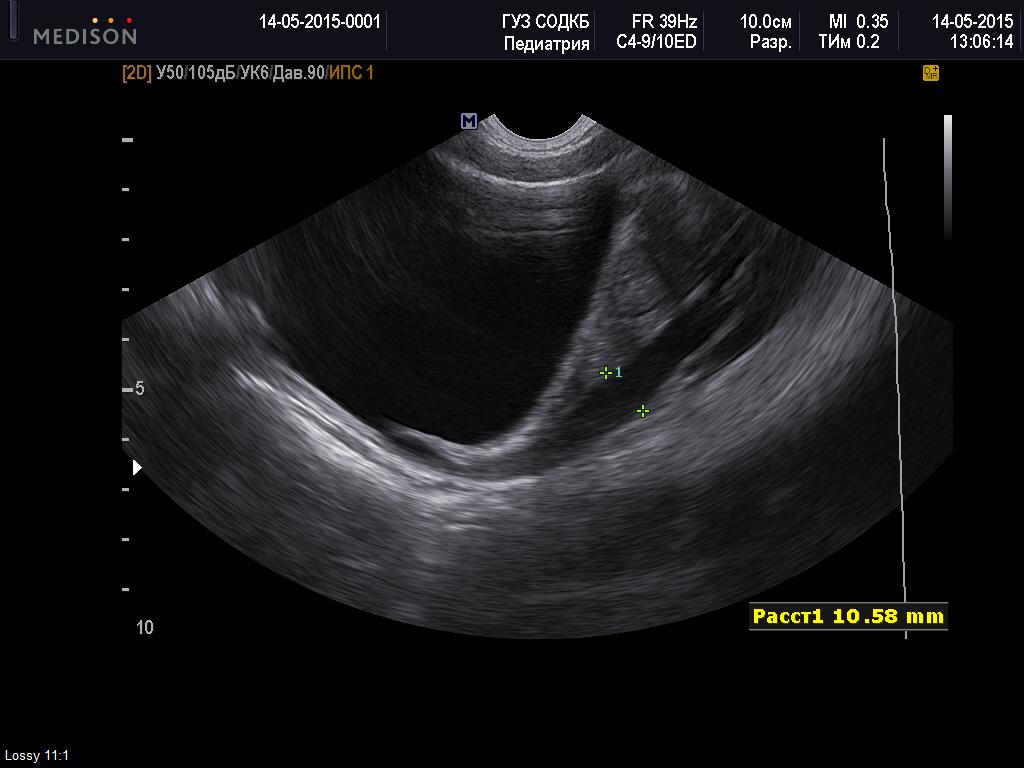This screenshot has height=768, width=1024.
Task: Click the ГУЗ СОДКБ hospital name
Action: tap(546, 21)
